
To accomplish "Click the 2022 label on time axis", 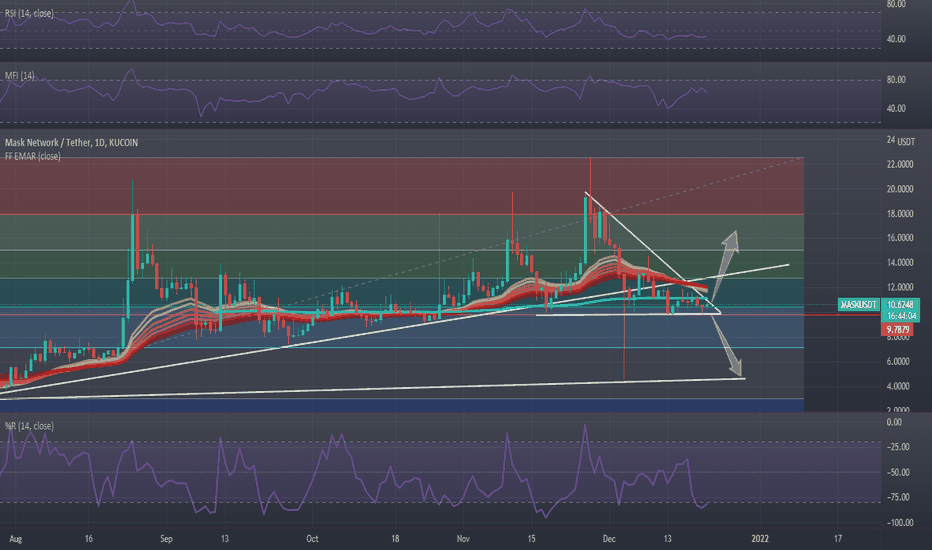I will pos(760,539).
